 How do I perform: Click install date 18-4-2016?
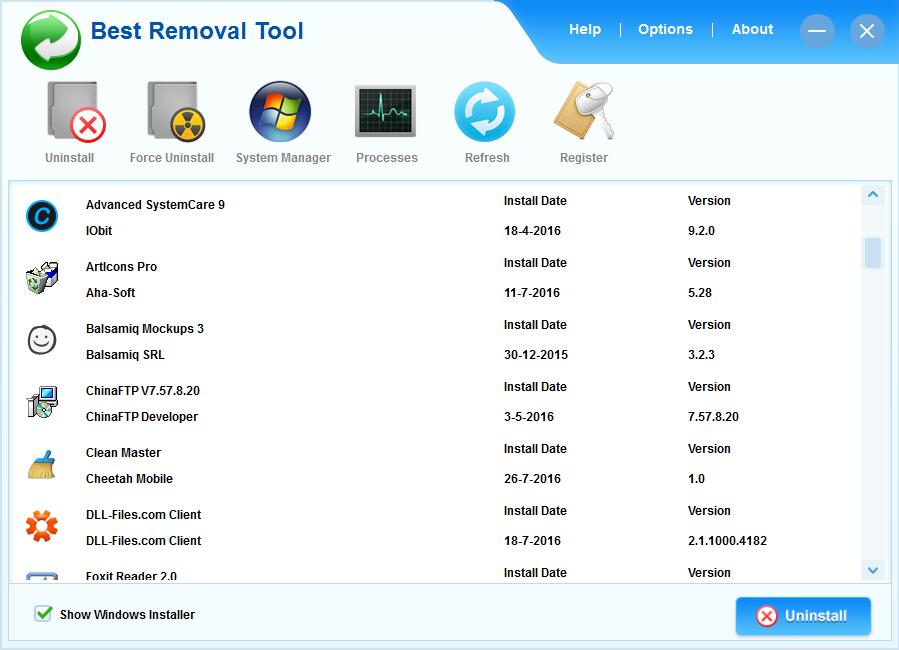coord(532,230)
